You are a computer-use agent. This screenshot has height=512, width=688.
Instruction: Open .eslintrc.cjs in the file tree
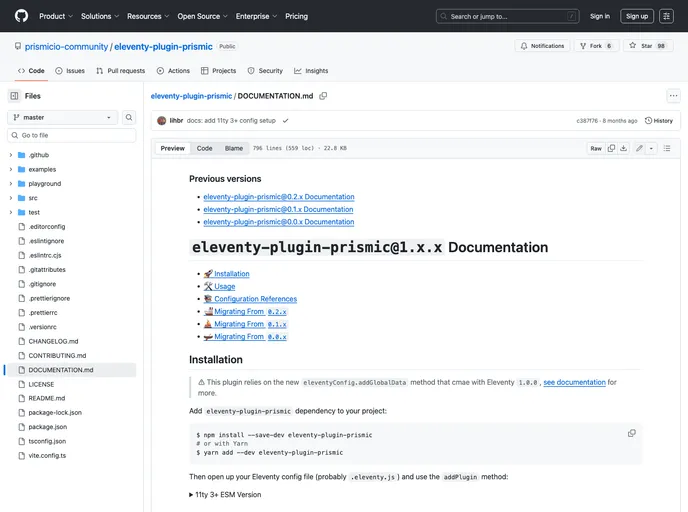pyautogui.click(x=45, y=255)
